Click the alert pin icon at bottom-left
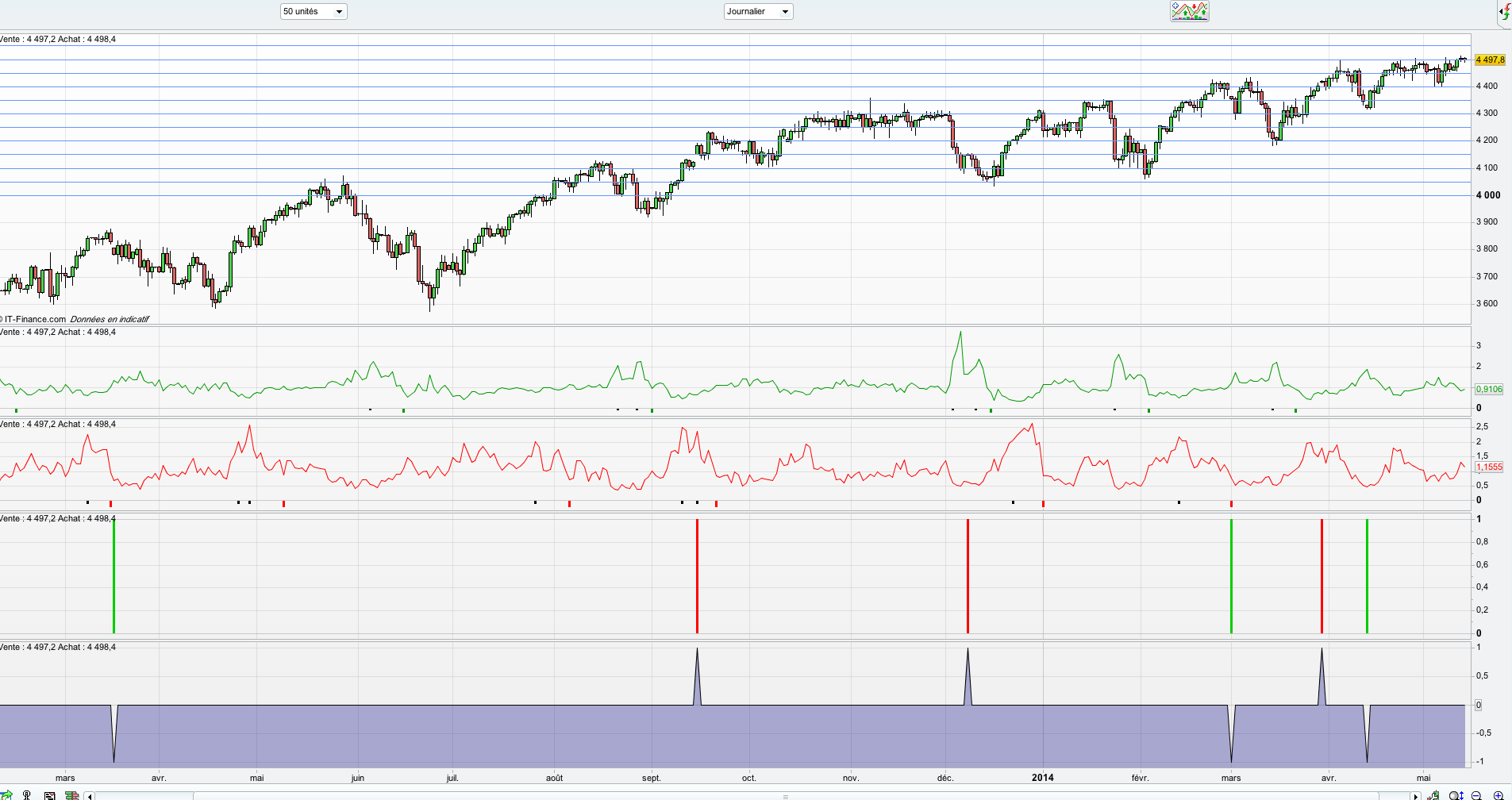Screen dimensions: 1512x800 pyautogui.click(x=26, y=795)
